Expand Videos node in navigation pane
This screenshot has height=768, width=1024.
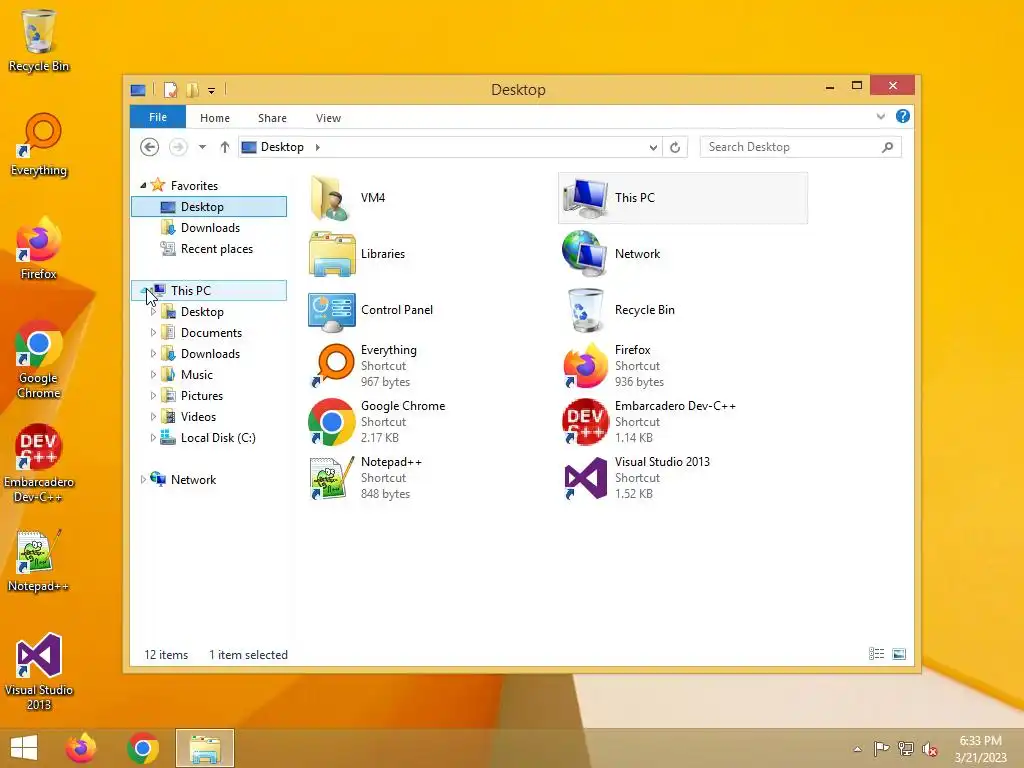[153, 416]
